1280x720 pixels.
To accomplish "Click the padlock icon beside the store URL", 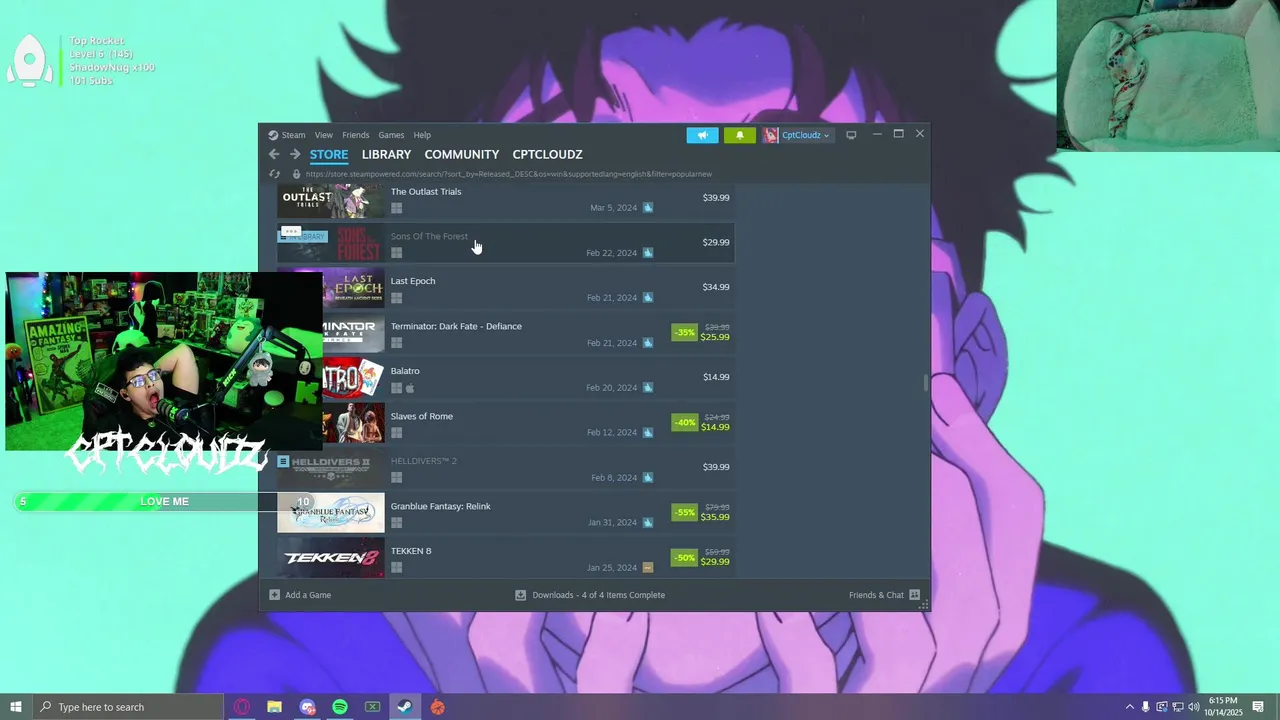I will (x=296, y=174).
